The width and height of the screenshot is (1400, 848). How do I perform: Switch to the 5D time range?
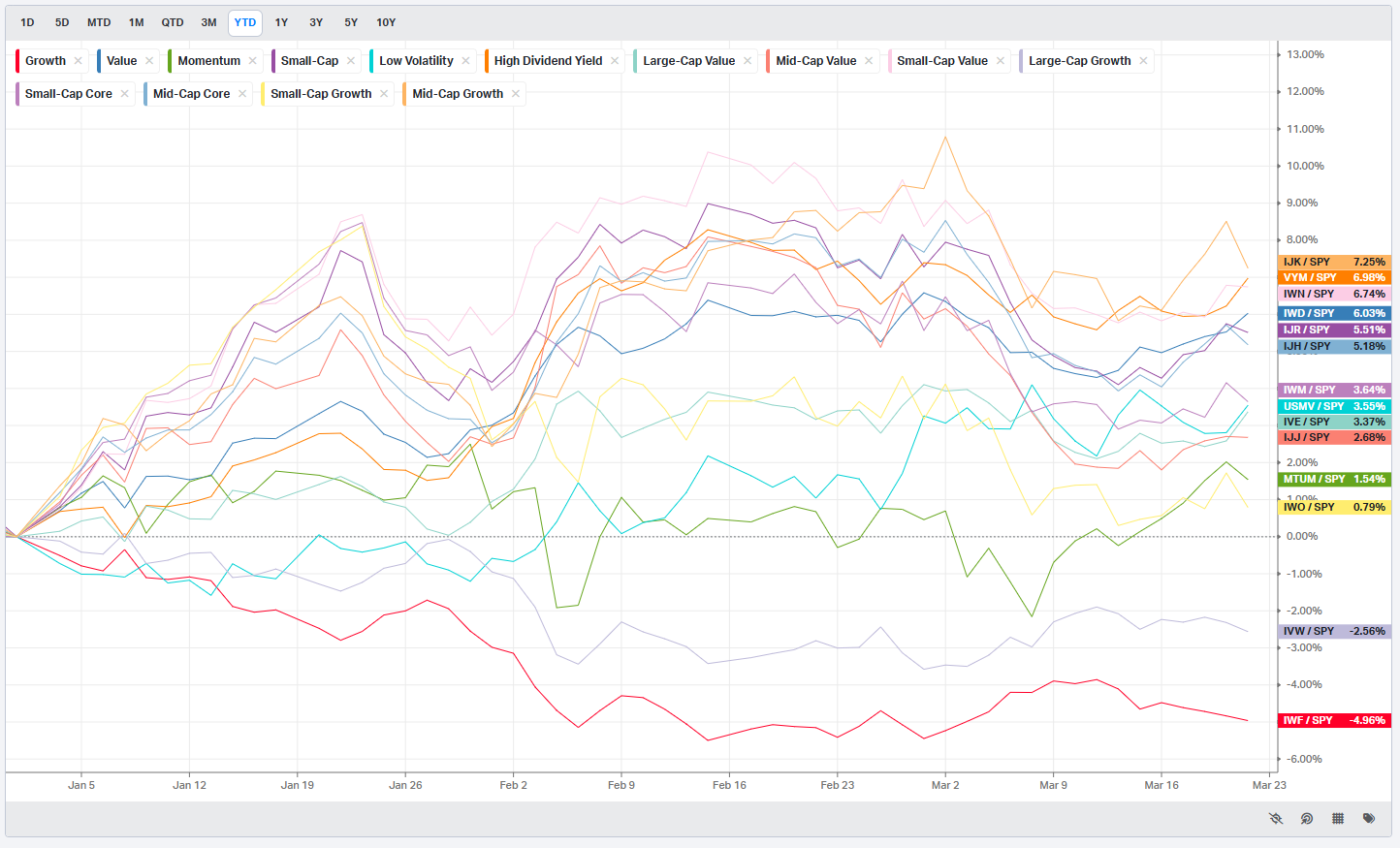(x=62, y=22)
